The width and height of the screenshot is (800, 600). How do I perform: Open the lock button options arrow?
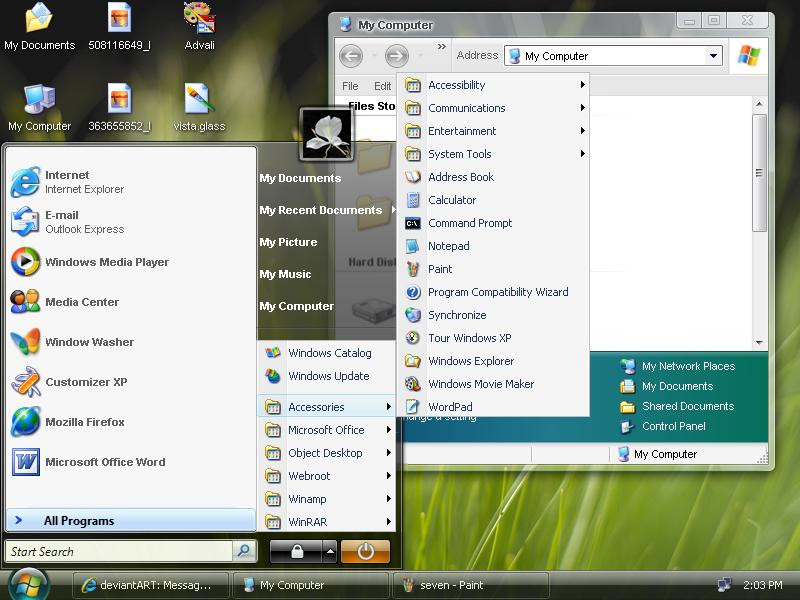(330, 552)
